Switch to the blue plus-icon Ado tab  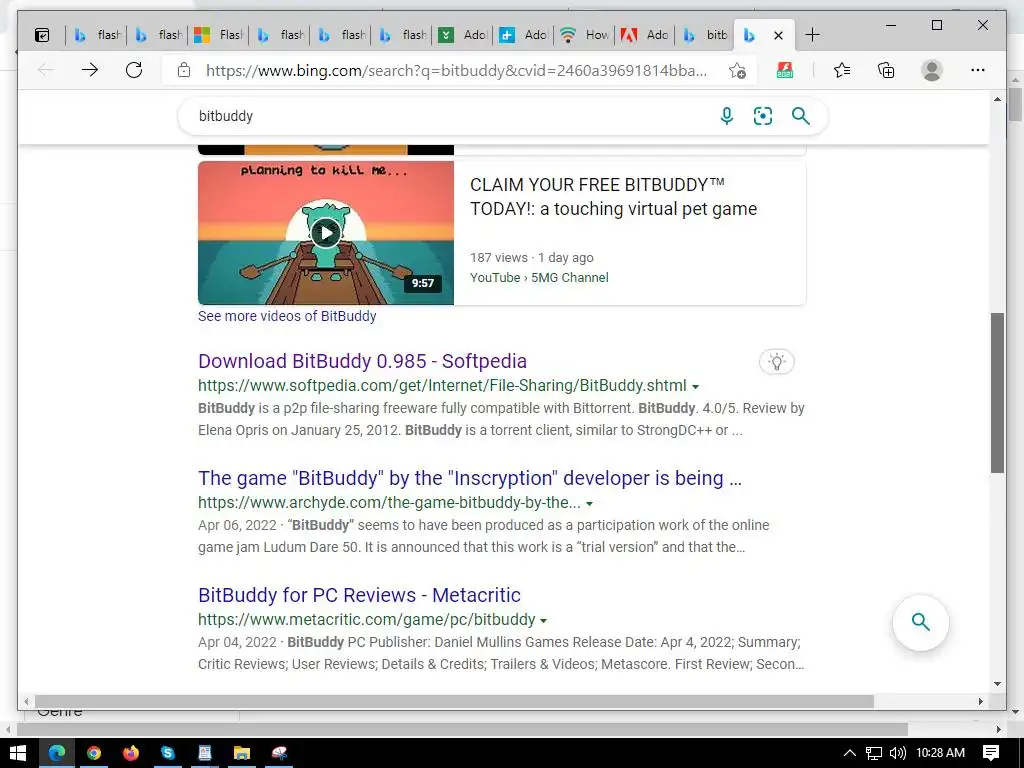[524, 35]
